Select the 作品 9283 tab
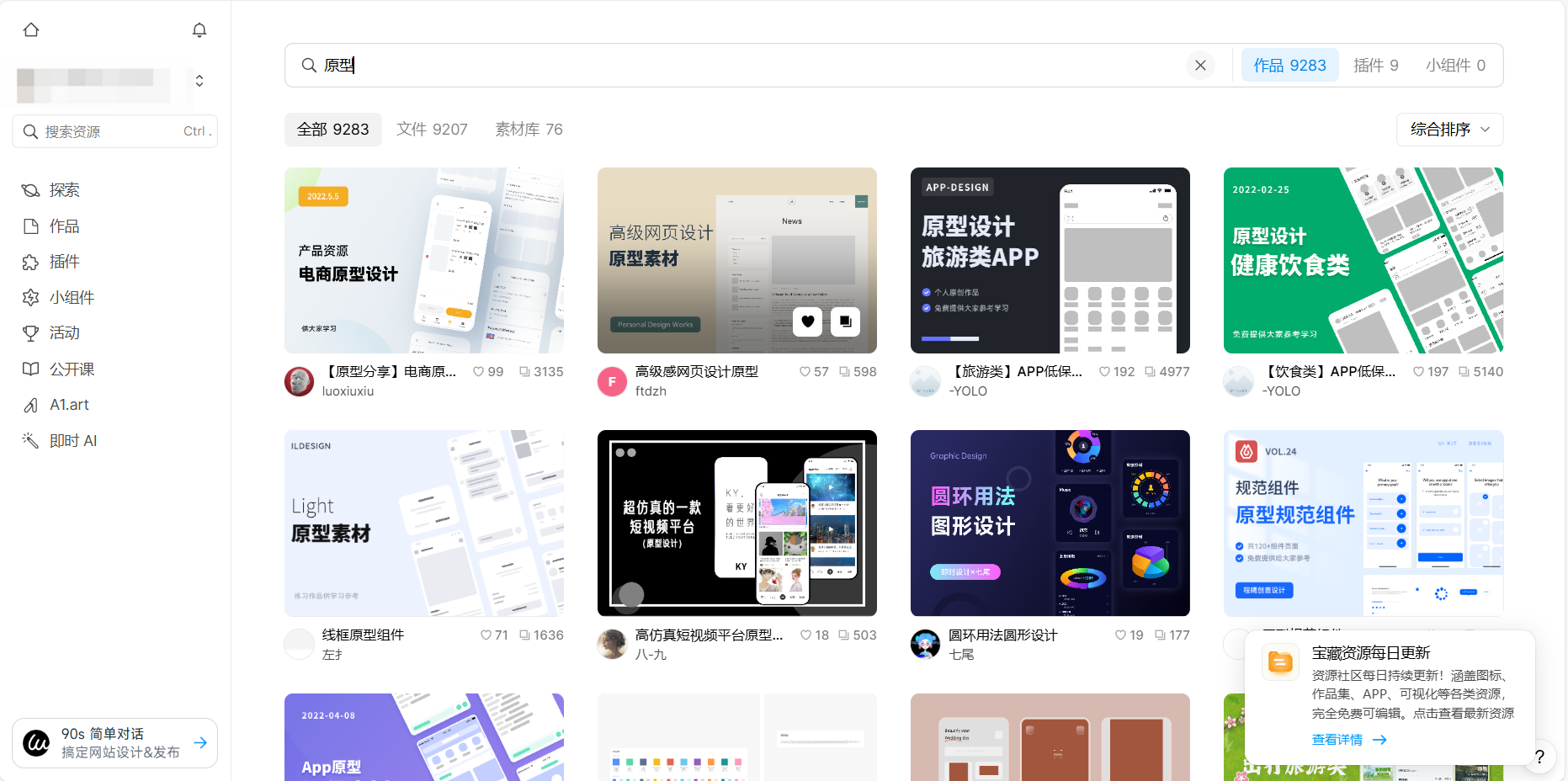The image size is (1568, 781). (1289, 66)
